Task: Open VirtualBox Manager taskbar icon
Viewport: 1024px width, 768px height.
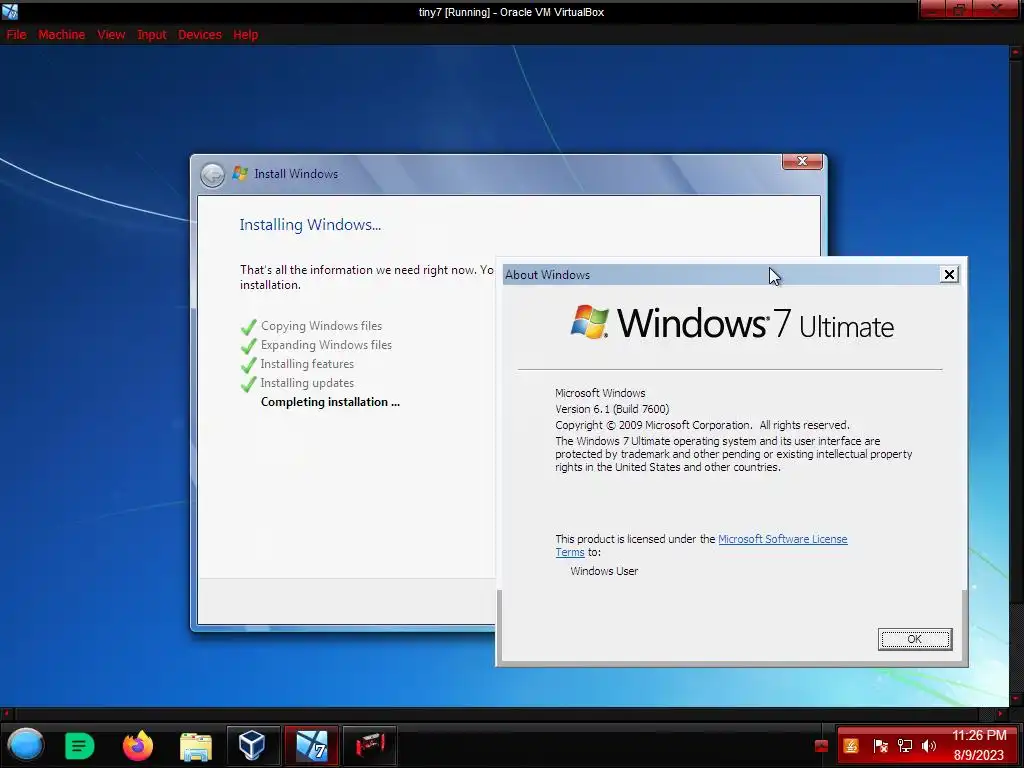Action: tap(253, 746)
